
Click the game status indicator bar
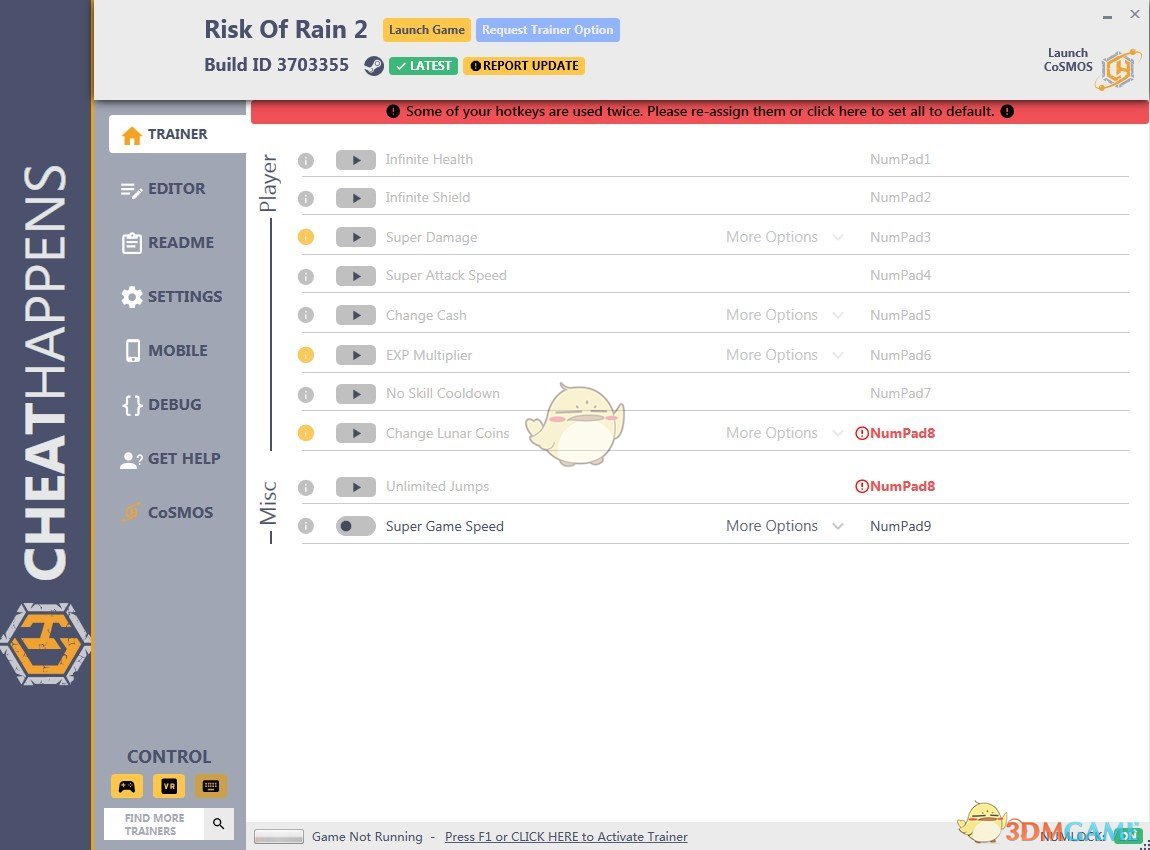click(x=279, y=837)
